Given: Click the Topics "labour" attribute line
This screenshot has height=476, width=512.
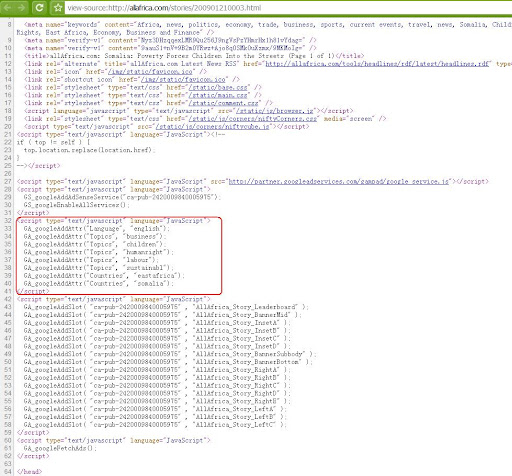Looking at the screenshot, I should point(91,260).
